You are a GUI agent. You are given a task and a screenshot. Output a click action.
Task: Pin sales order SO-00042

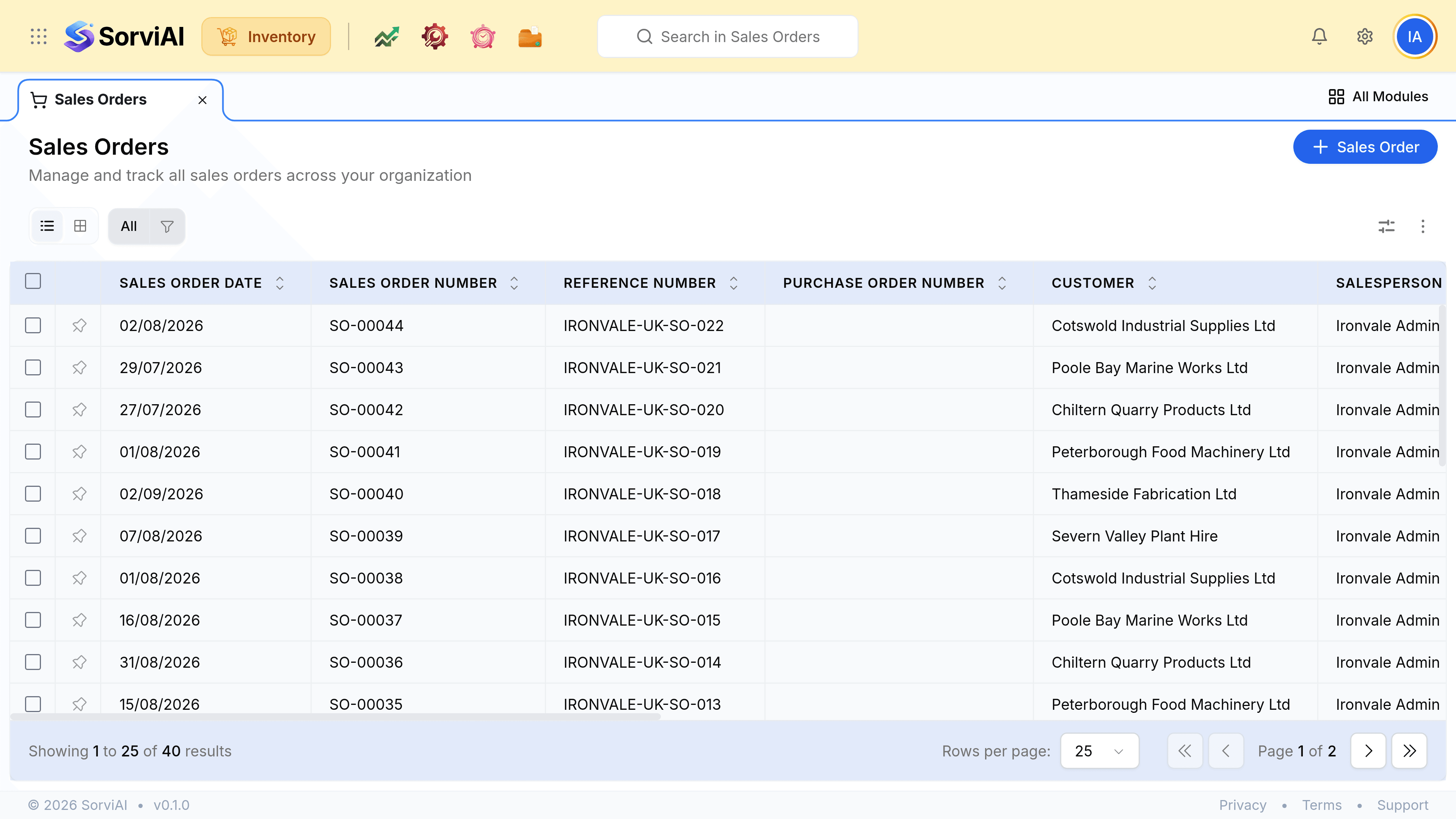[79, 410]
